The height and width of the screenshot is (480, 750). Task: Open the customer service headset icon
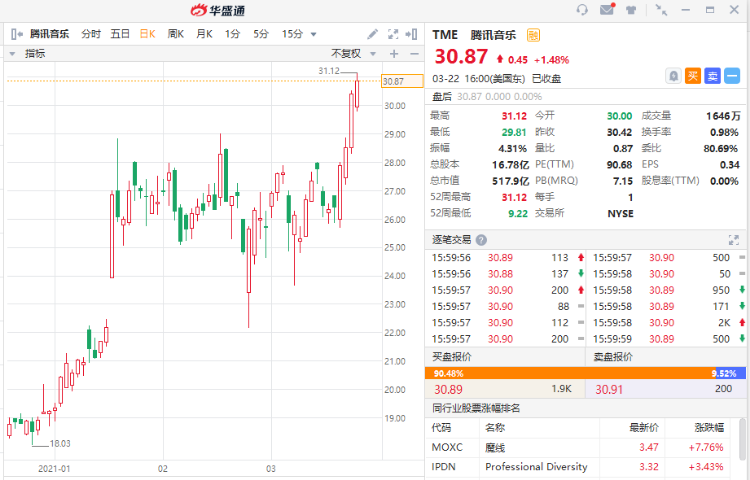pyautogui.click(x=582, y=10)
